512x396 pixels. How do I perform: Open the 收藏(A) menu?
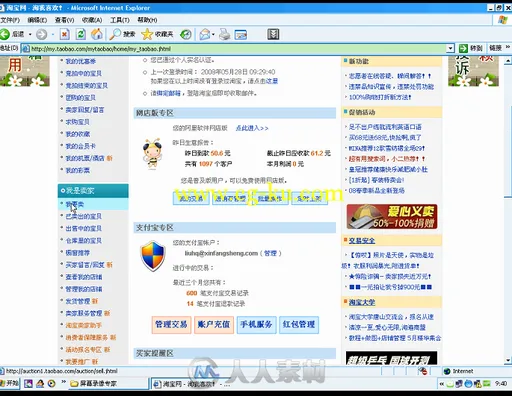[92, 20]
